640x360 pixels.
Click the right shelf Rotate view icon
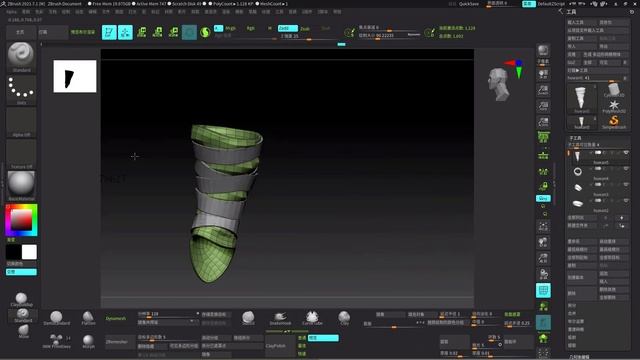point(543,274)
